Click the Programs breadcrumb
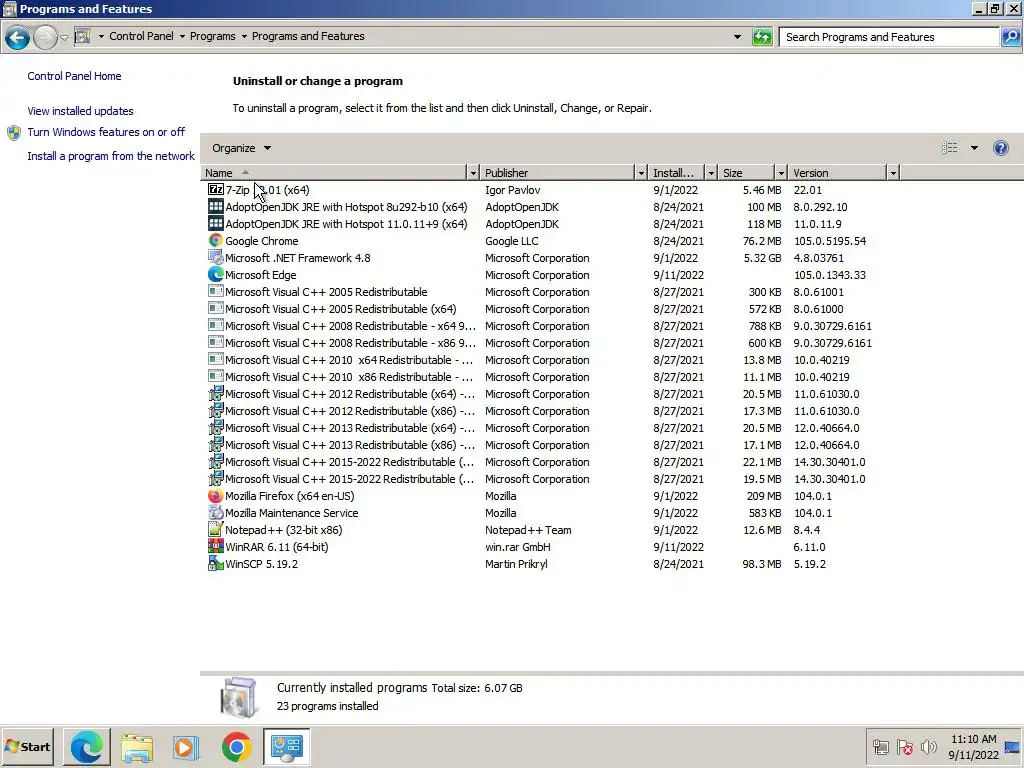The height and width of the screenshot is (768, 1024). 212,36
